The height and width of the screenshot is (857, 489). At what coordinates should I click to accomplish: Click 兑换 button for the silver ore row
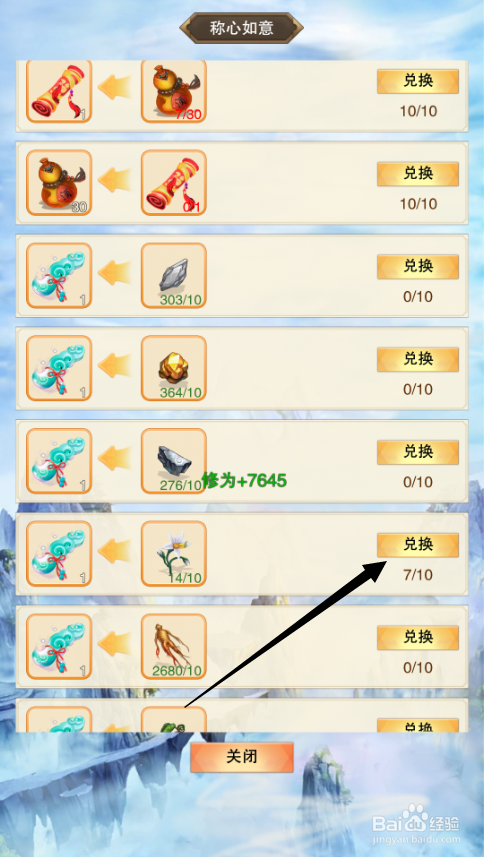point(418,267)
